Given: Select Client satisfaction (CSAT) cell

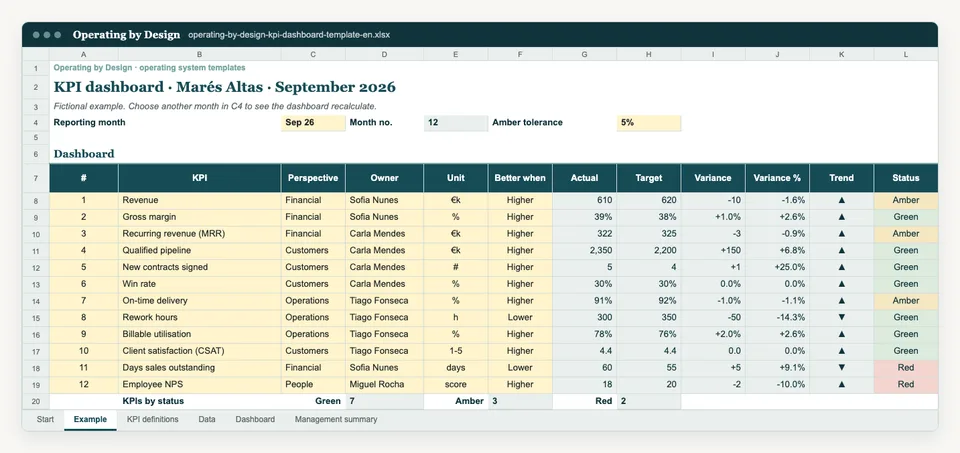Looking at the screenshot, I should point(200,351).
